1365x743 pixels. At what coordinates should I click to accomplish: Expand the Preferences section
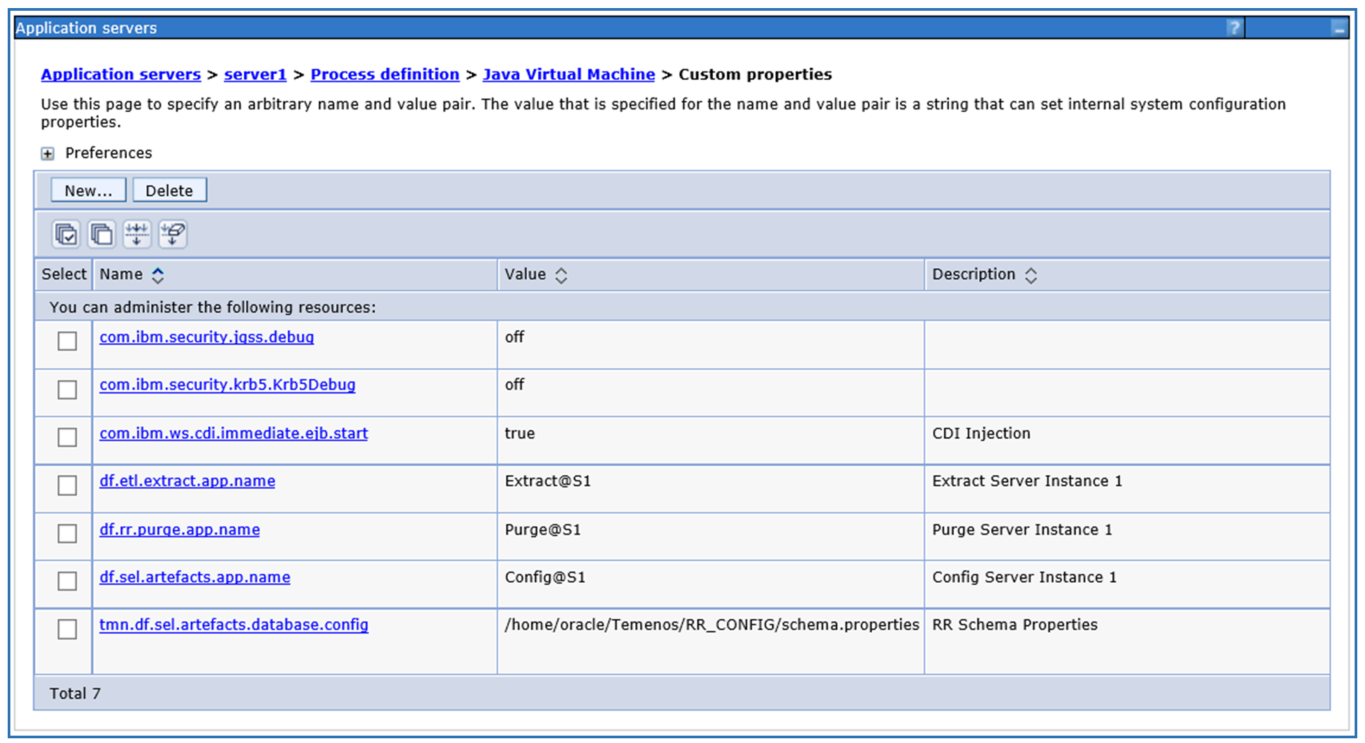click(x=47, y=154)
